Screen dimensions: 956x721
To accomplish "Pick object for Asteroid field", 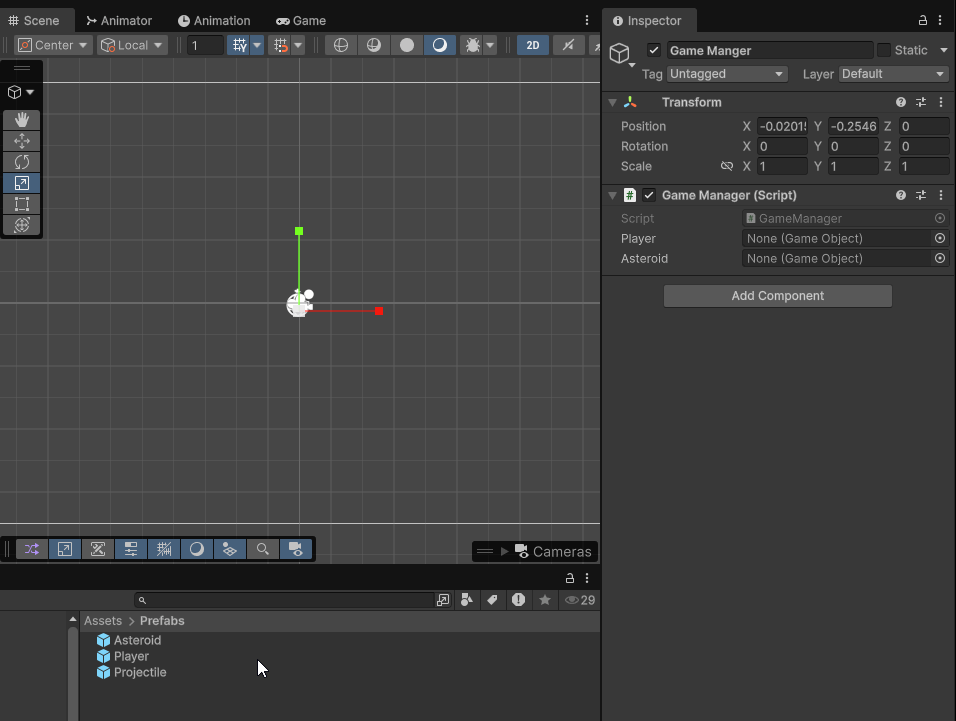I will point(940,258).
